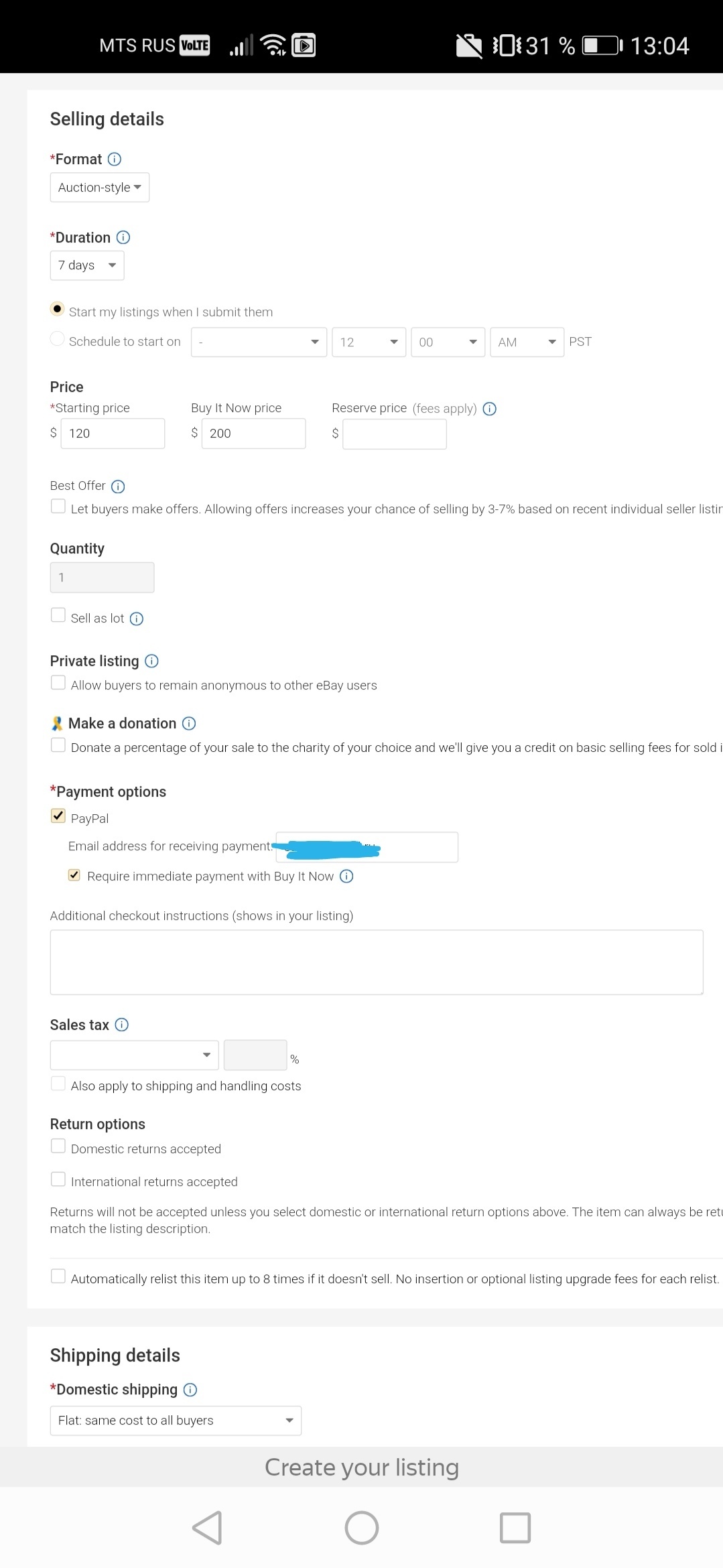
Task: Open the Duration info icon
Action: pos(123,238)
